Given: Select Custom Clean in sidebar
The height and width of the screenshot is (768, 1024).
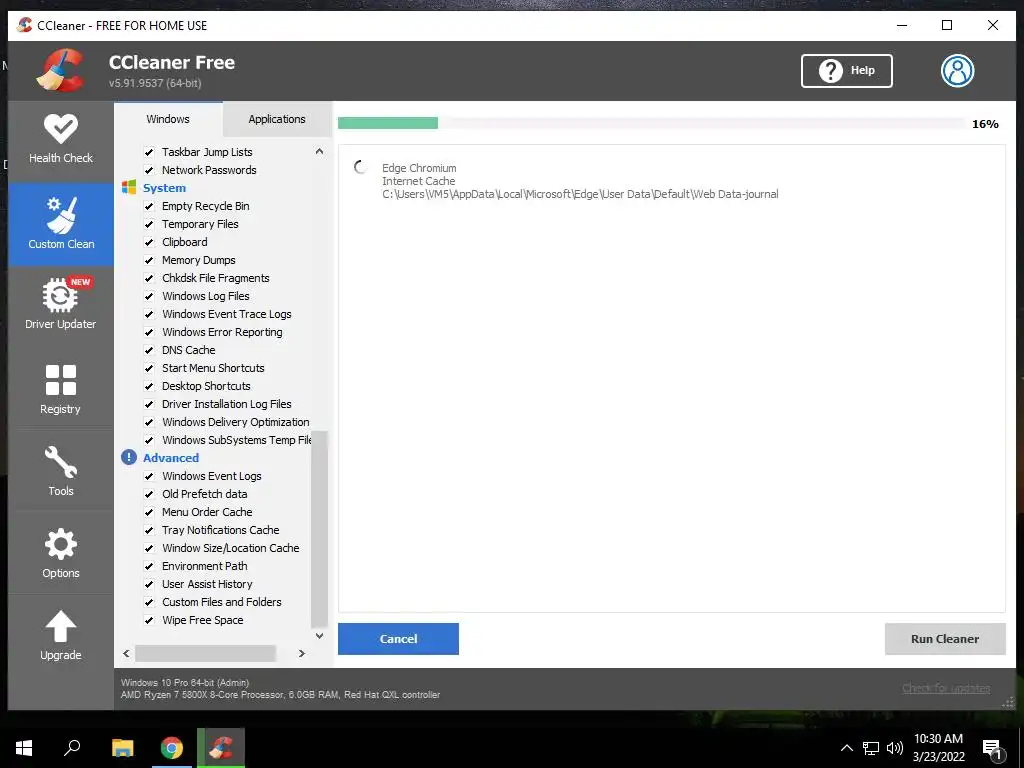Looking at the screenshot, I should 61,224.
